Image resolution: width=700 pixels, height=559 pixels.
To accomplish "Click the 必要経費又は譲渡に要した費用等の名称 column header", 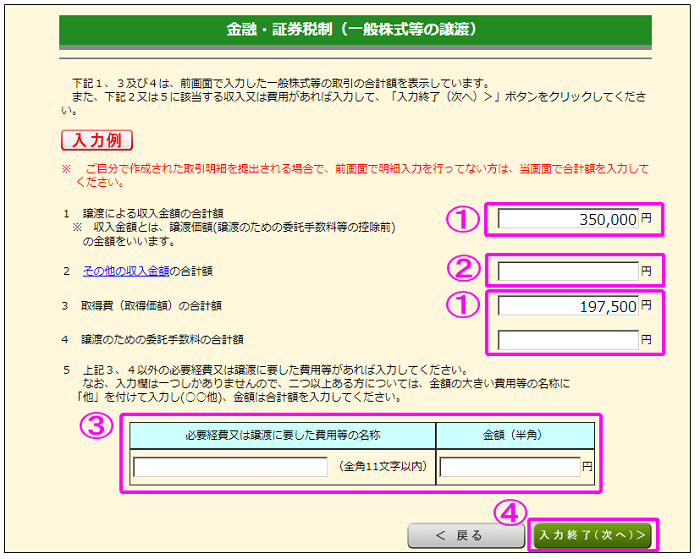I will coord(283,435).
